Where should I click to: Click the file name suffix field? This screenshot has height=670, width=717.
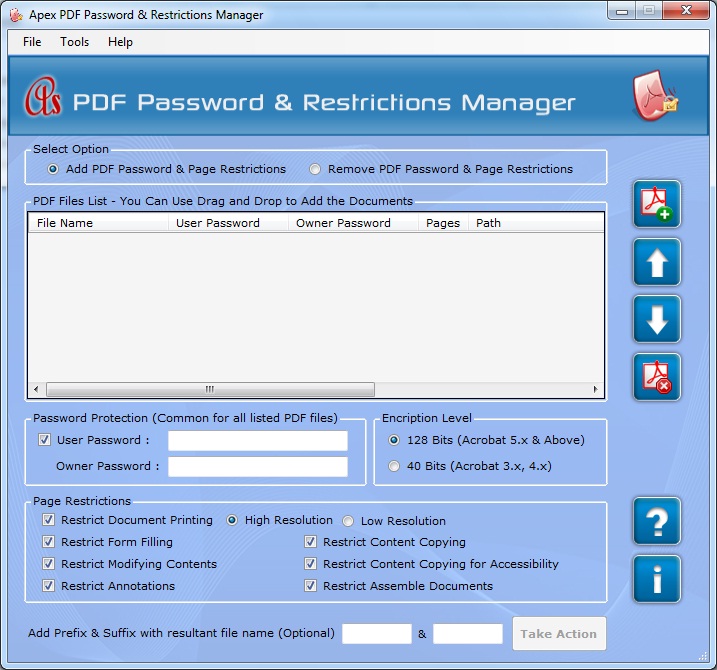[x=468, y=634]
